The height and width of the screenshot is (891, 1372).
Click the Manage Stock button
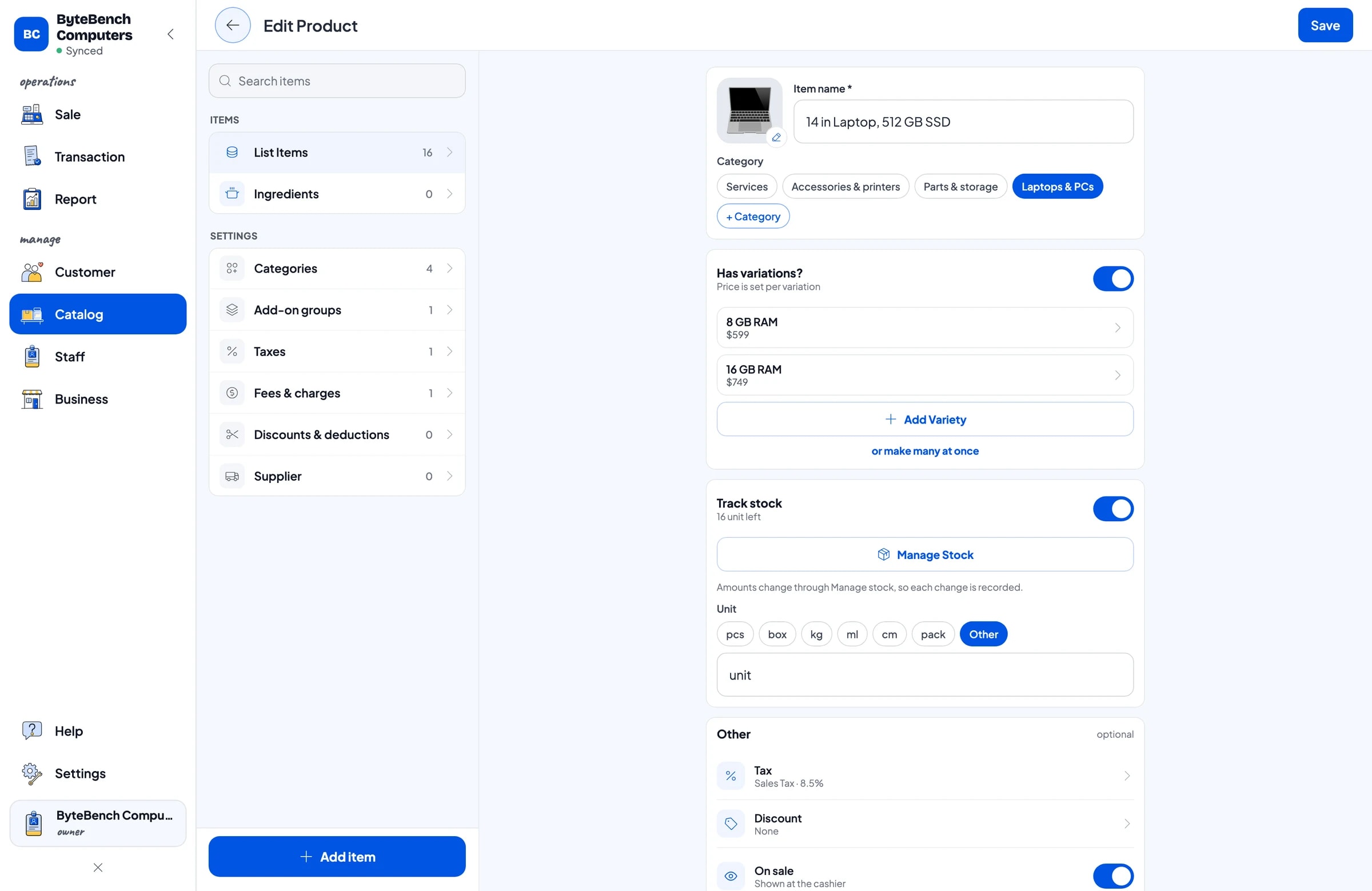[924, 555]
